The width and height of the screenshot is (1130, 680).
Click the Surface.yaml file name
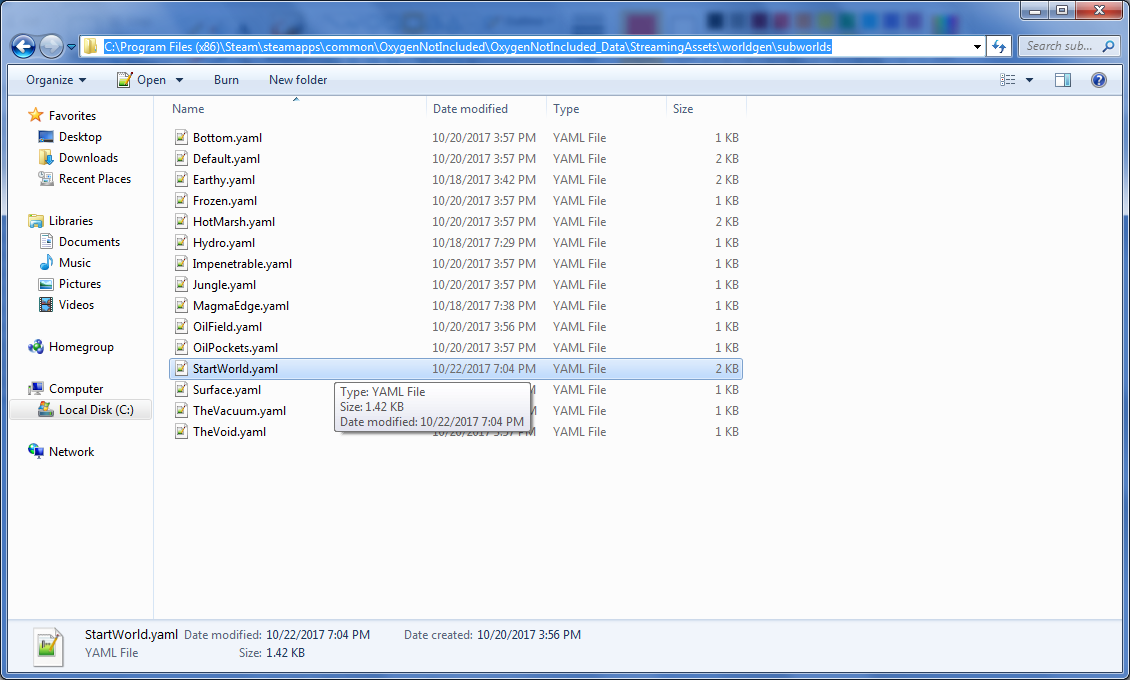227,390
